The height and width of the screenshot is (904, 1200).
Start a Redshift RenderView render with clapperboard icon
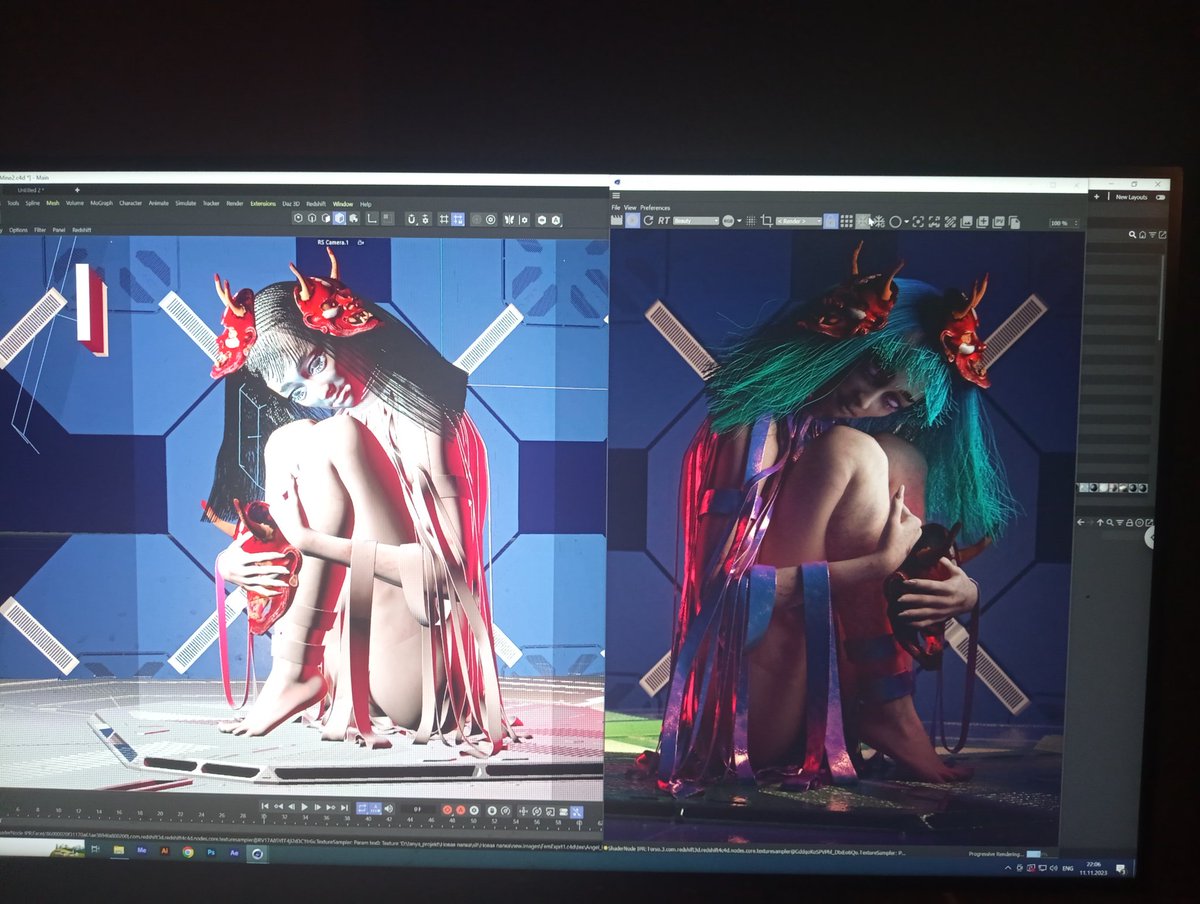pyautogui.click(x=615, y=221)
